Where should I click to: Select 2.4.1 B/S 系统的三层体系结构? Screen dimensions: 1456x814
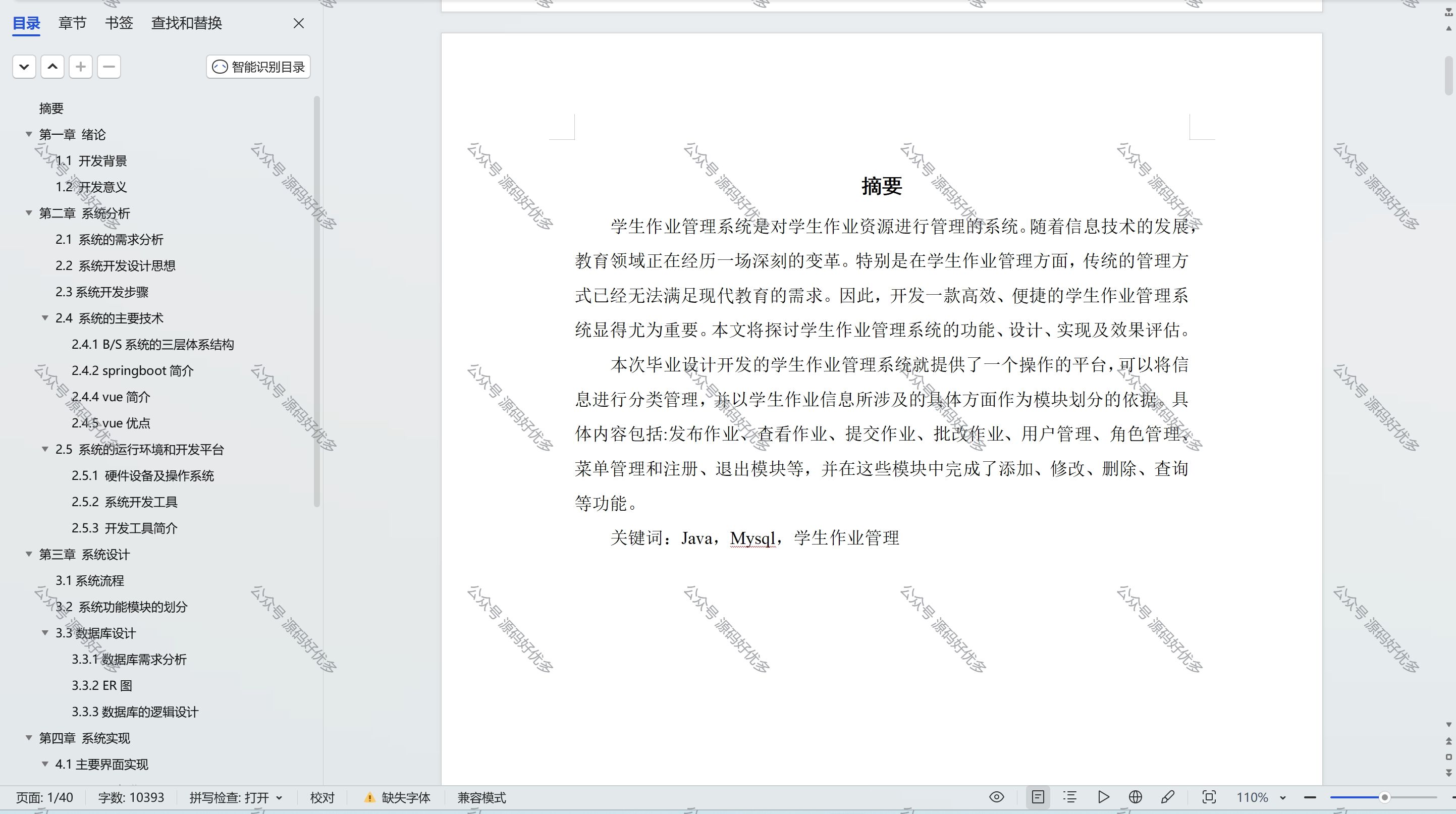coord(152,344)
